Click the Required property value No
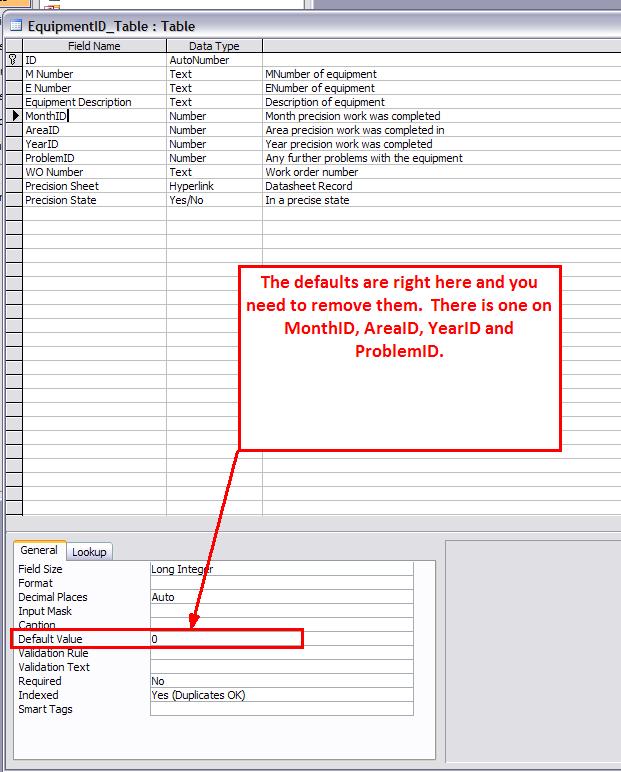 [x=282, y=681]
